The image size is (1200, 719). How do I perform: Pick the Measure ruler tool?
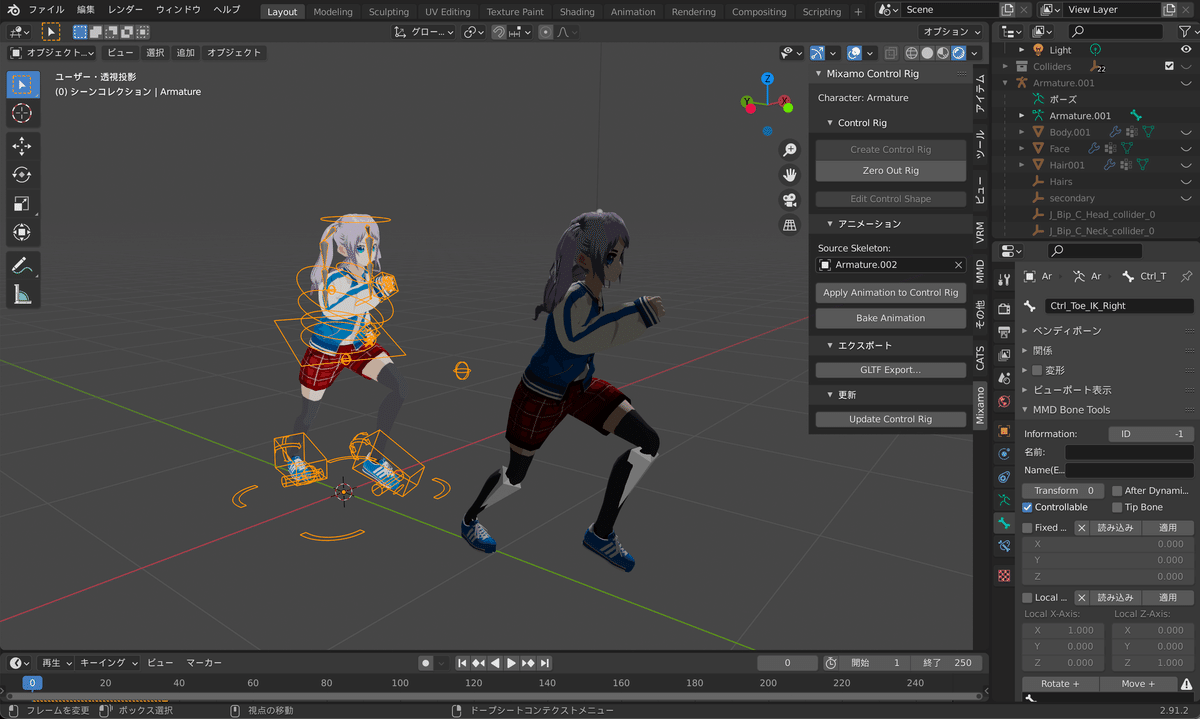point(24,294)
